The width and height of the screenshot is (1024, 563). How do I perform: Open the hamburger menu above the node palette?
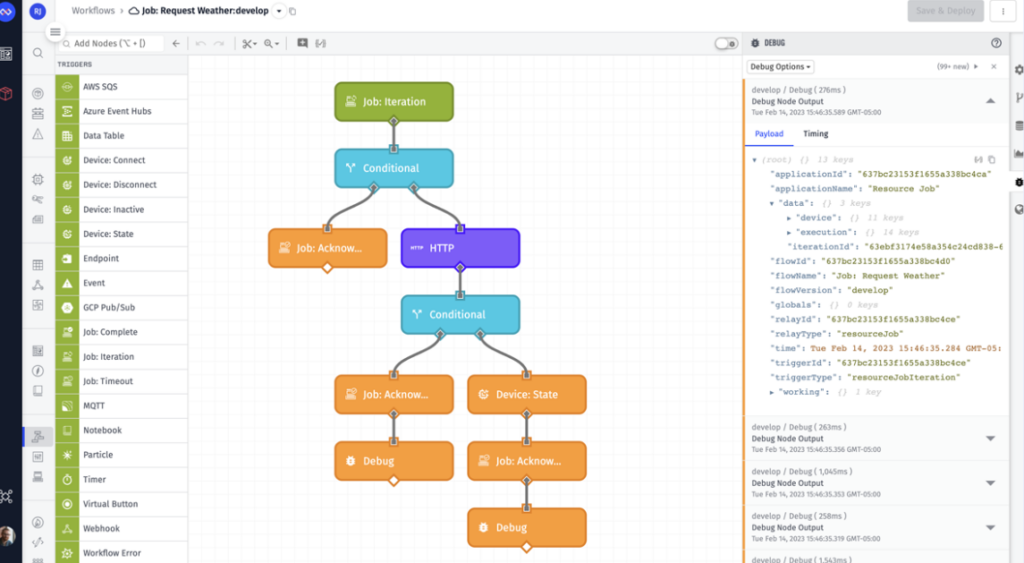(55, 32)
